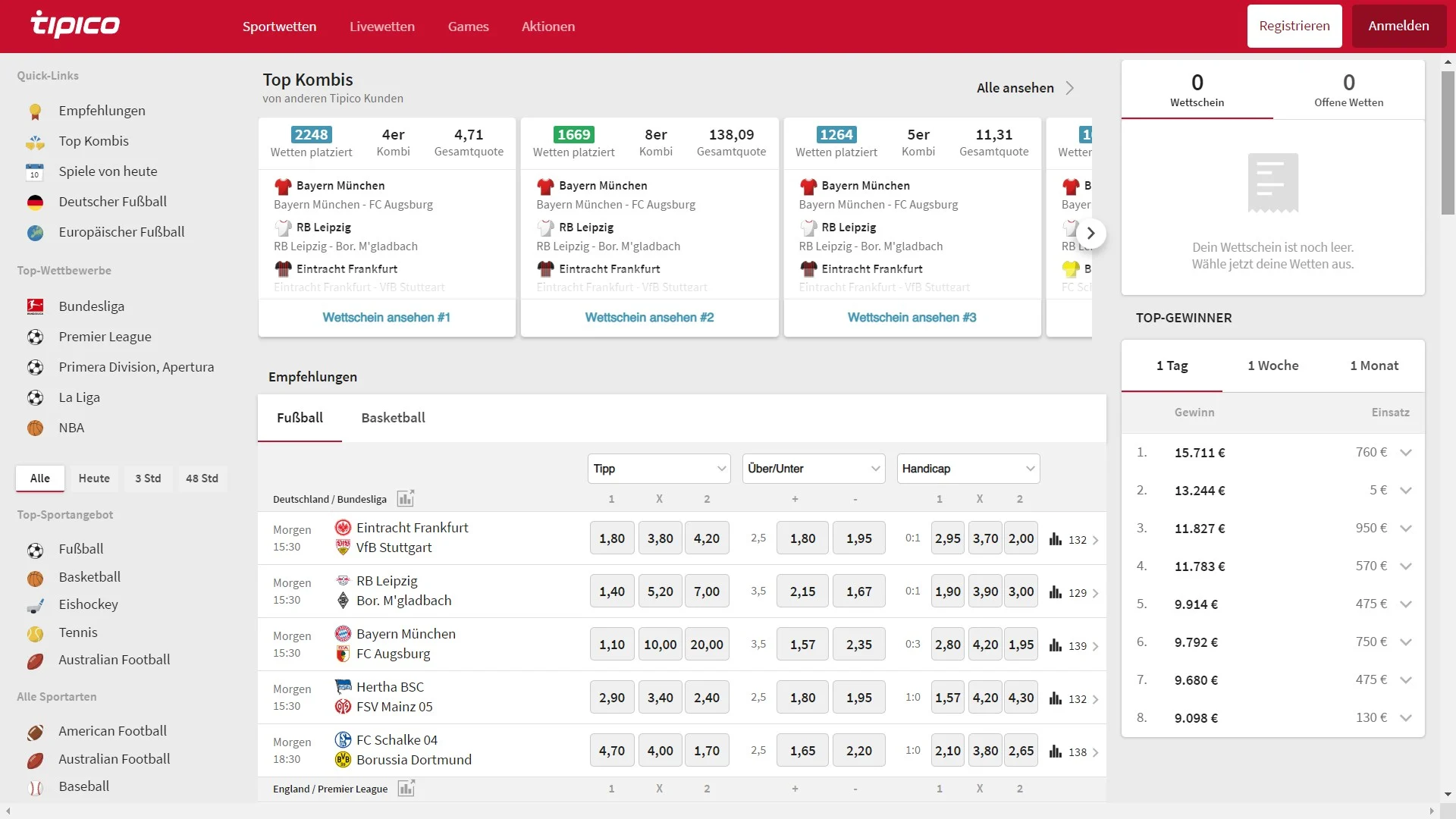The width and height of the screenshot is (1456, 819).
Task: Open stats icon for Eintracht Frankfurt match
Action: click(1056, 539)
